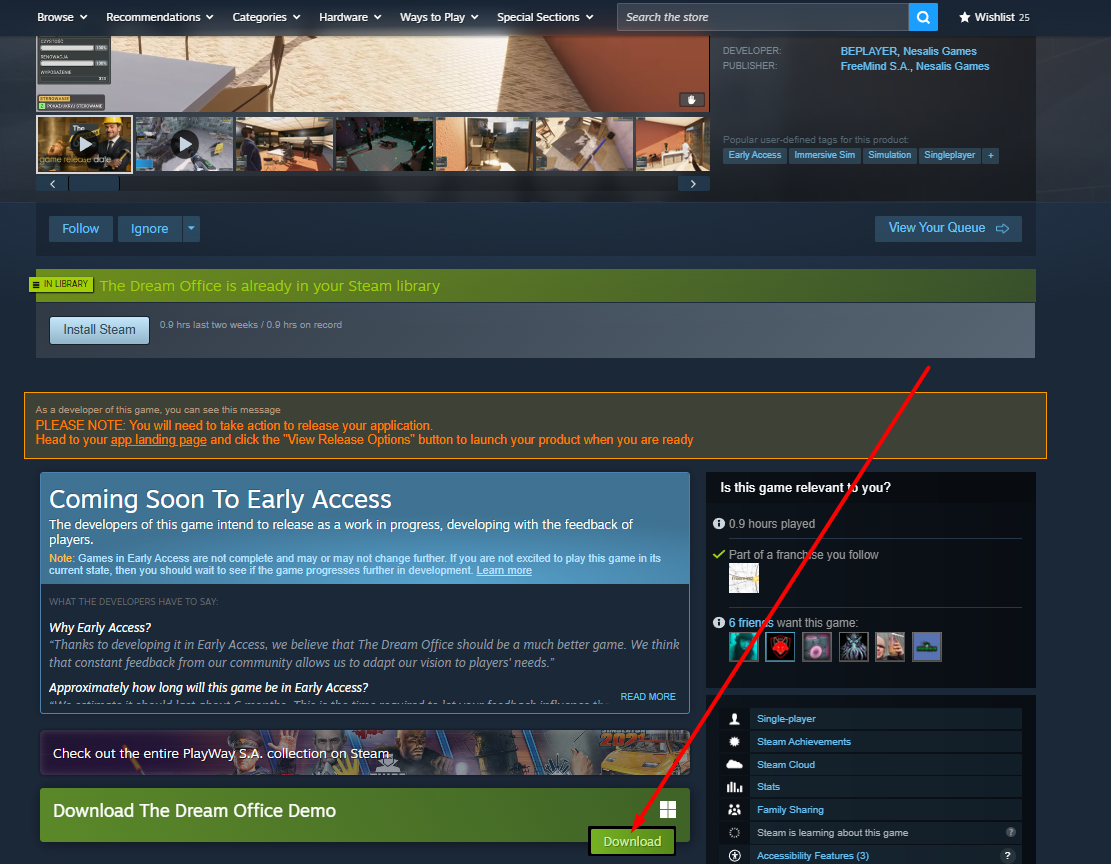The width and height of the screenshot is (1111, 864).
Task: Click the Follow button
Action: pyautogui.click(x=81, y=229)
